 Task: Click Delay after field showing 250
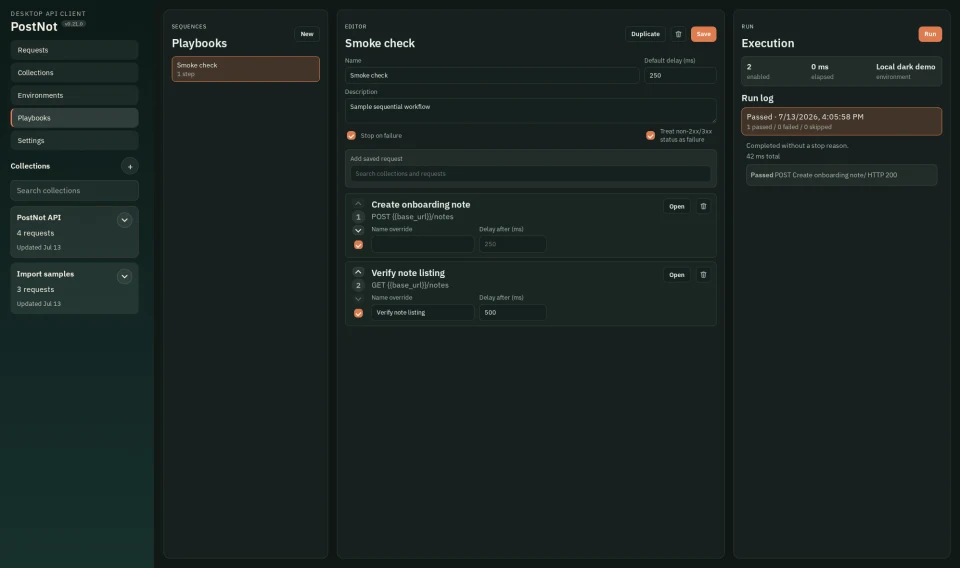coord(512,244)
